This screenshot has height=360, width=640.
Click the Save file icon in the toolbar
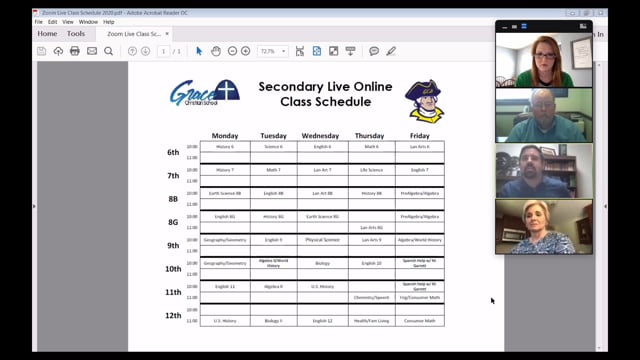[42, 51]
